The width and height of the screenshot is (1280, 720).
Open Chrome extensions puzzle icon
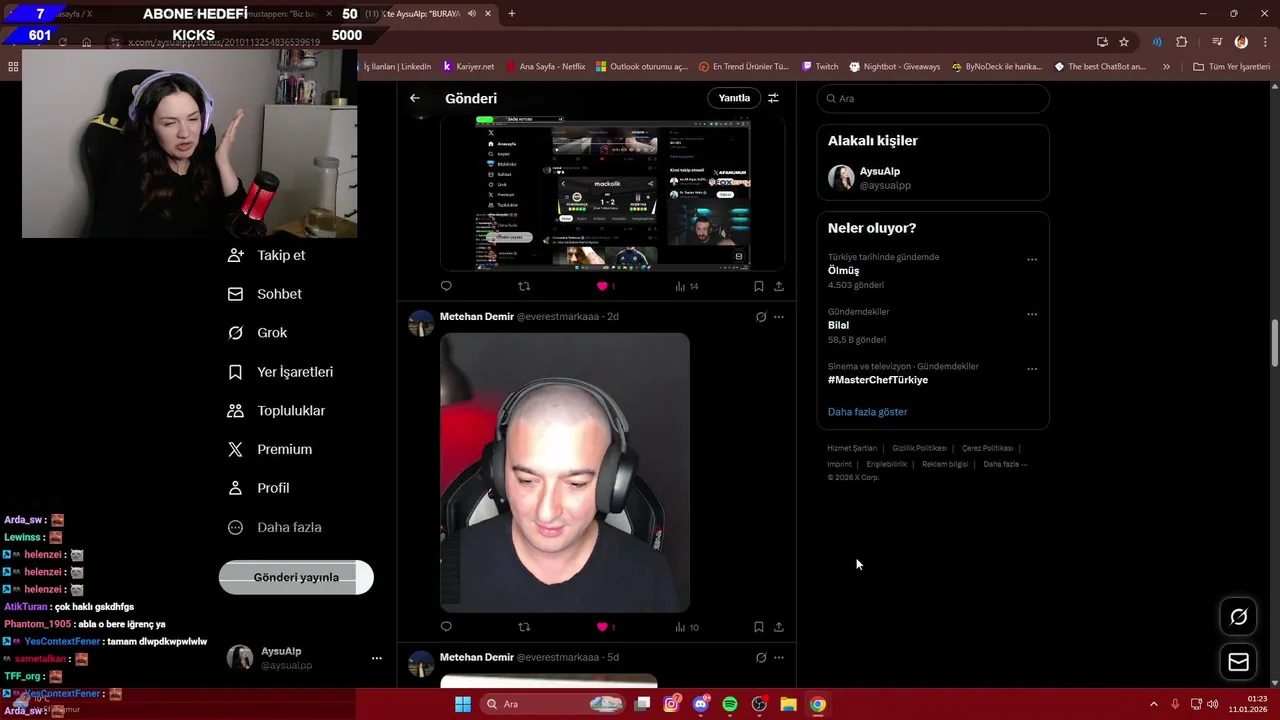coord(1181,42)
